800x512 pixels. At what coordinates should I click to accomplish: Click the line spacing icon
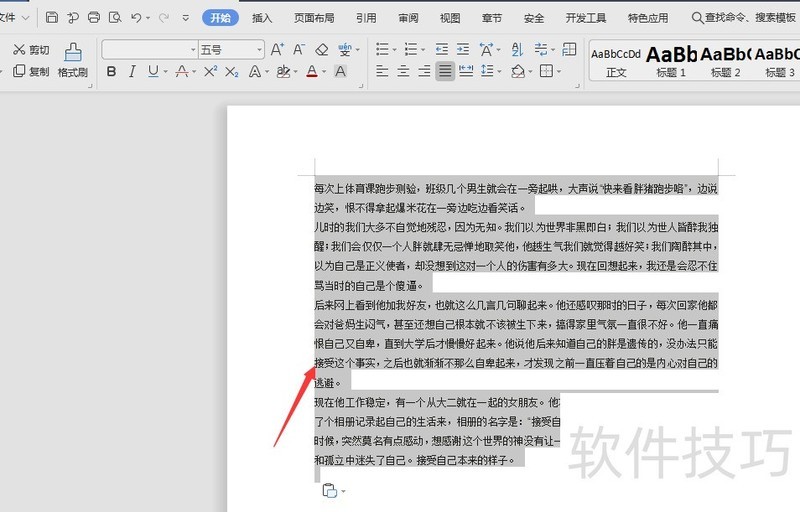tap(487, 71)
